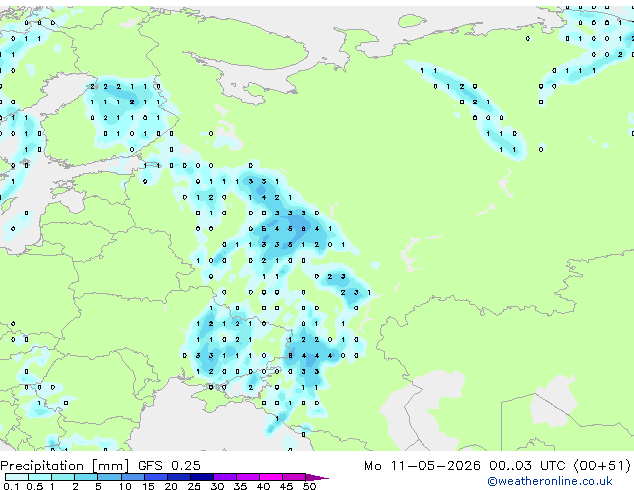This screenshot has height=490, width=634.
Task: Click the legend label '30'
Action: [x=217, y=486]
